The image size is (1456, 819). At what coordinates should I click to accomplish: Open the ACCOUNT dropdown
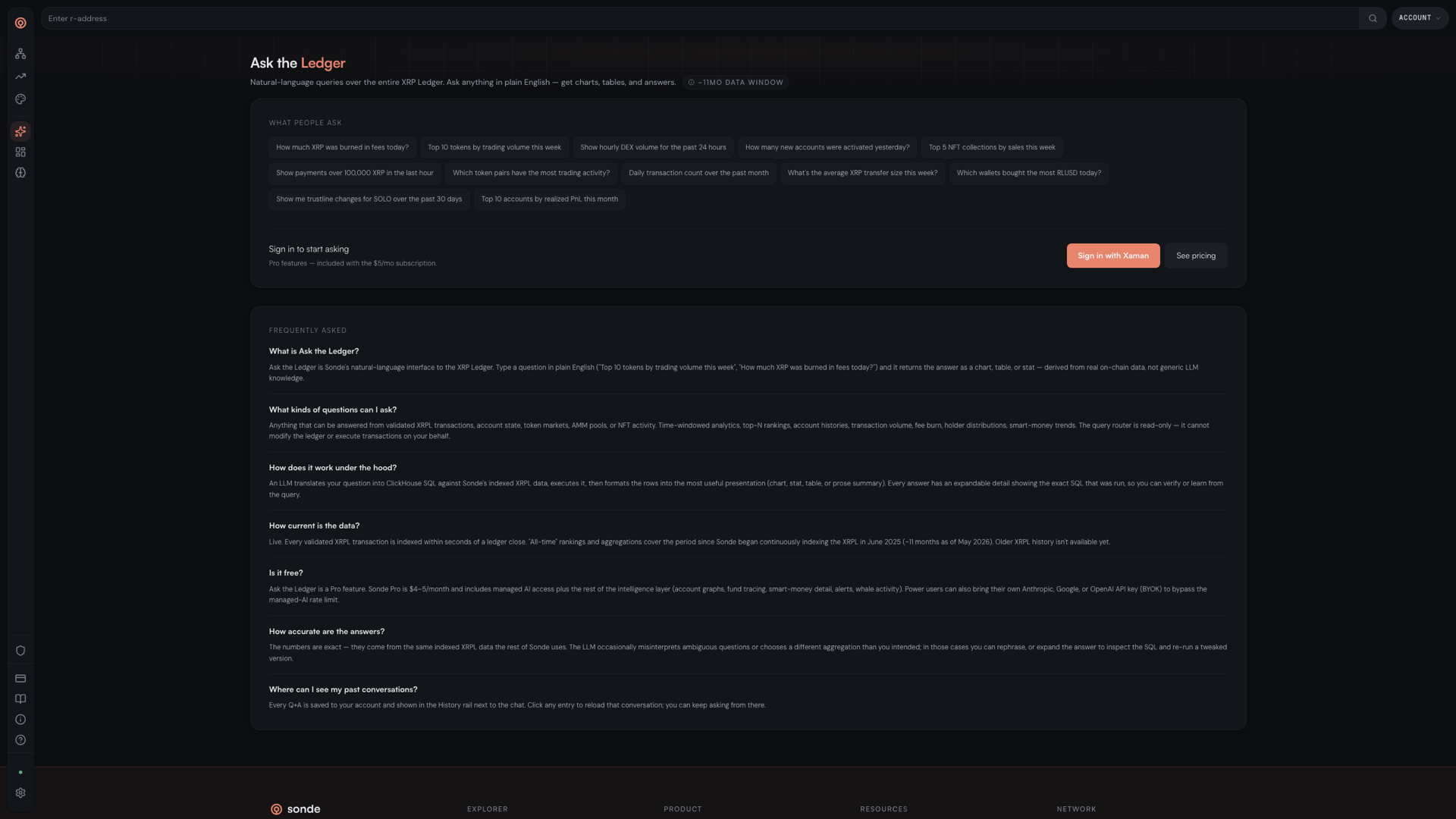pyautogui.click(x=1420, y=18)
